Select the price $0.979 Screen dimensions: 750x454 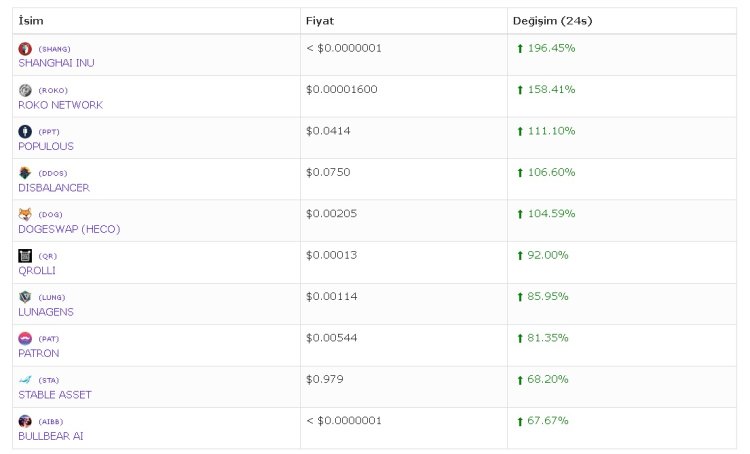tap(325, 379)
